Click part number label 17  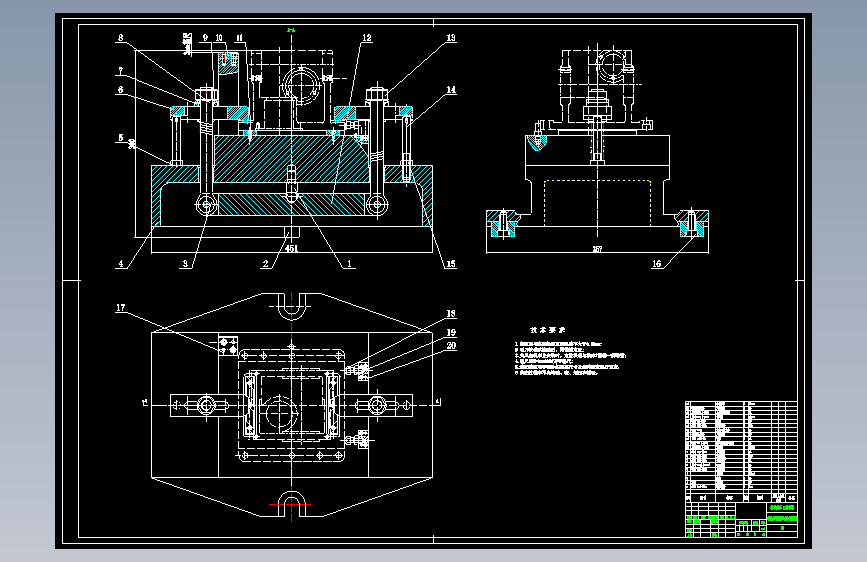(x=121, y=308)
